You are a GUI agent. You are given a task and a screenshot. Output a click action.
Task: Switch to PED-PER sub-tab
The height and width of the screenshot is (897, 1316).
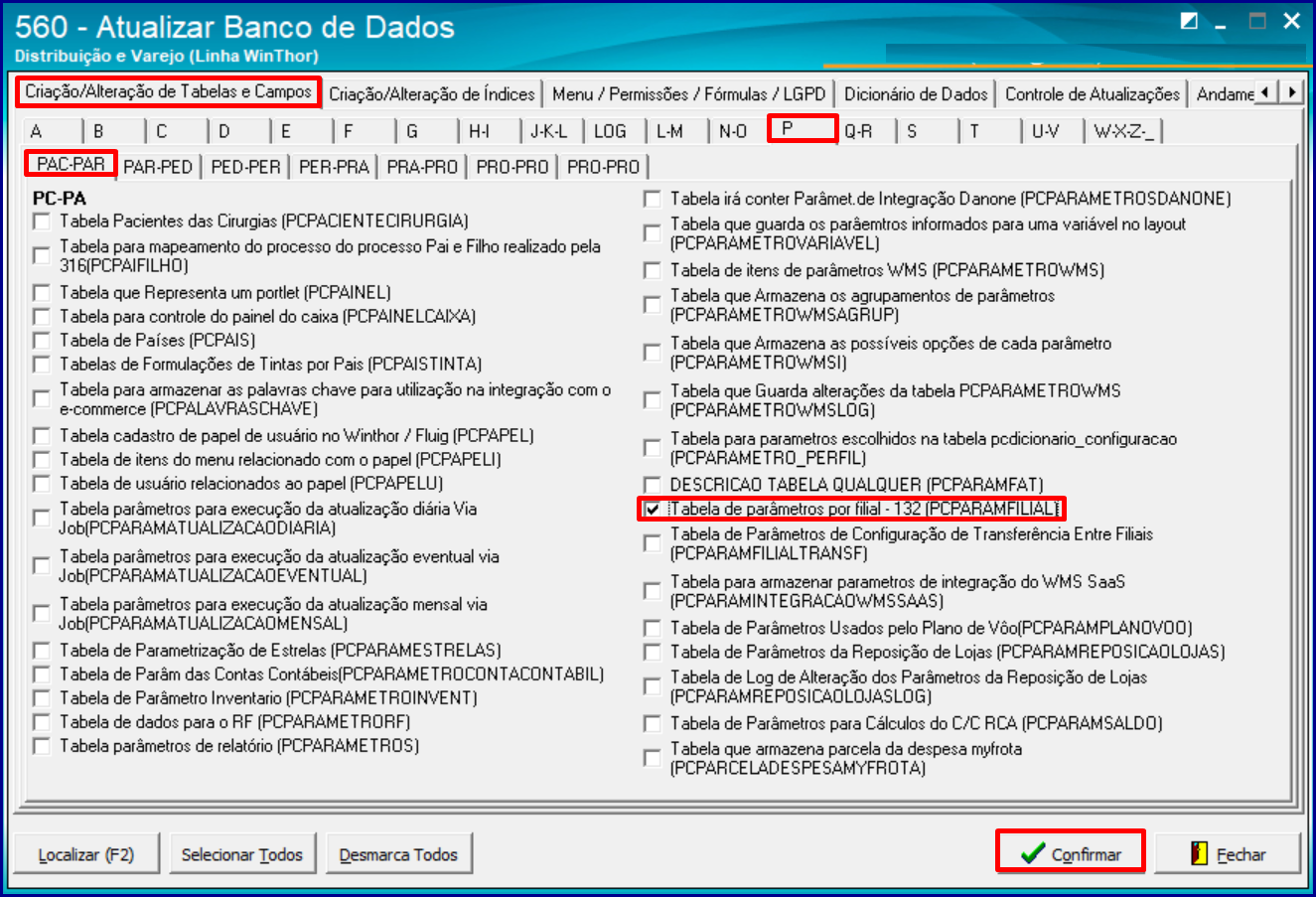[x=245, y=167]
